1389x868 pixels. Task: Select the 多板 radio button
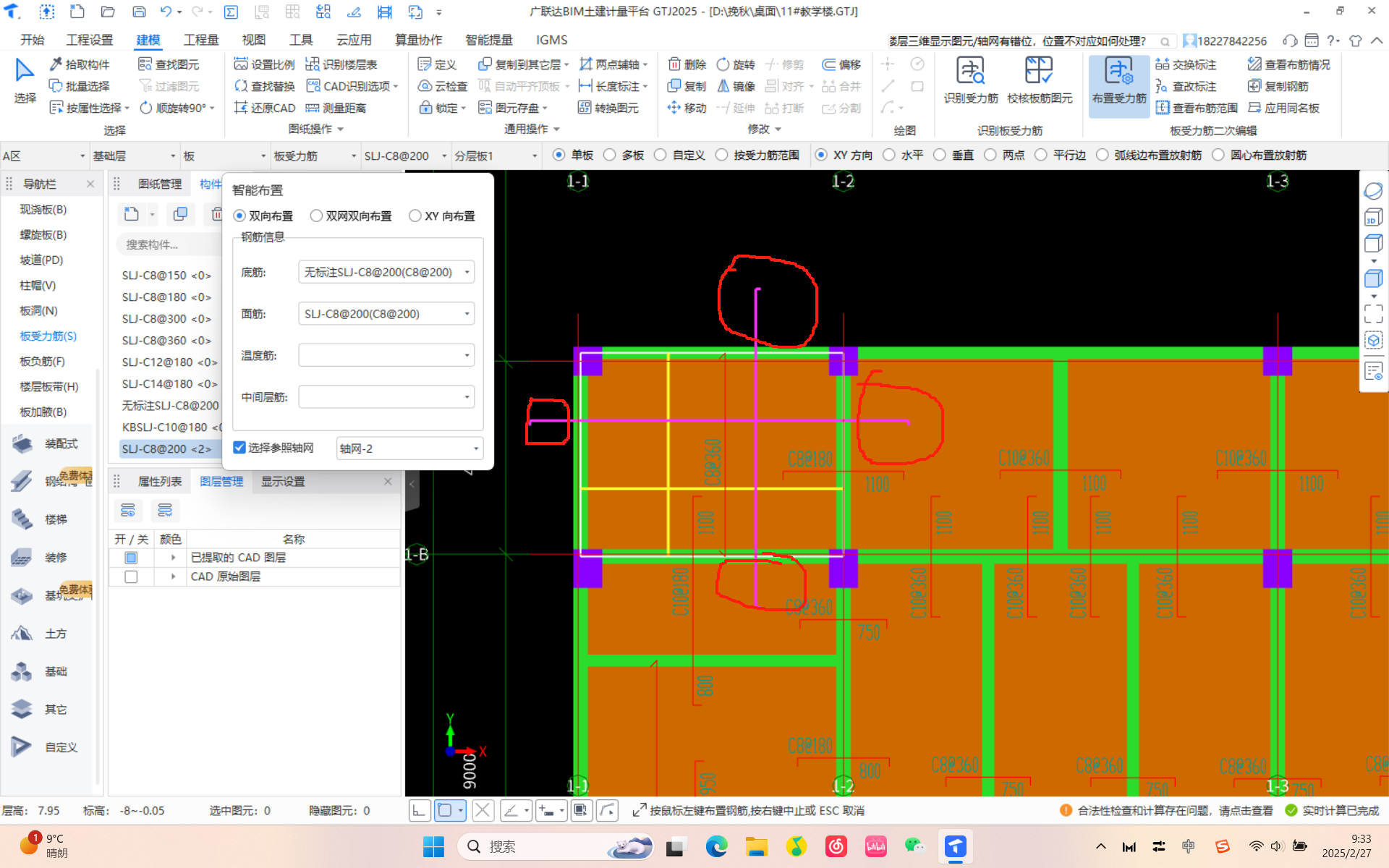[x=610, y=156]
